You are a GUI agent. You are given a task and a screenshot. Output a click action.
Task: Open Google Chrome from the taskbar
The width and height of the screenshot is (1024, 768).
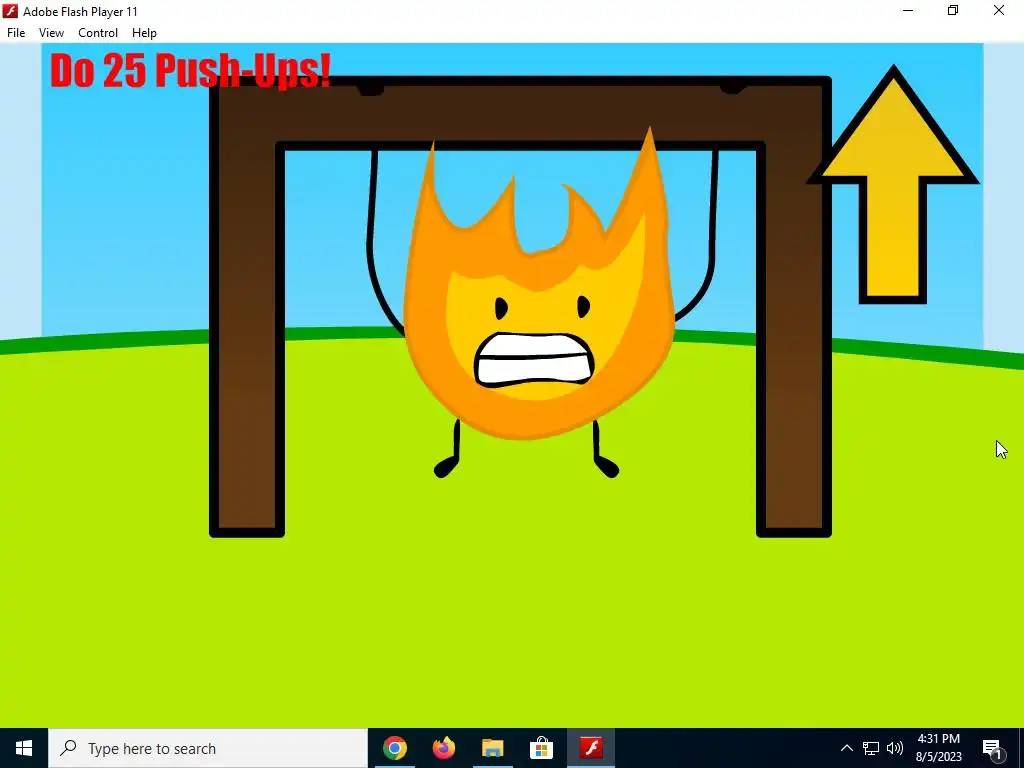pos(394,748)
